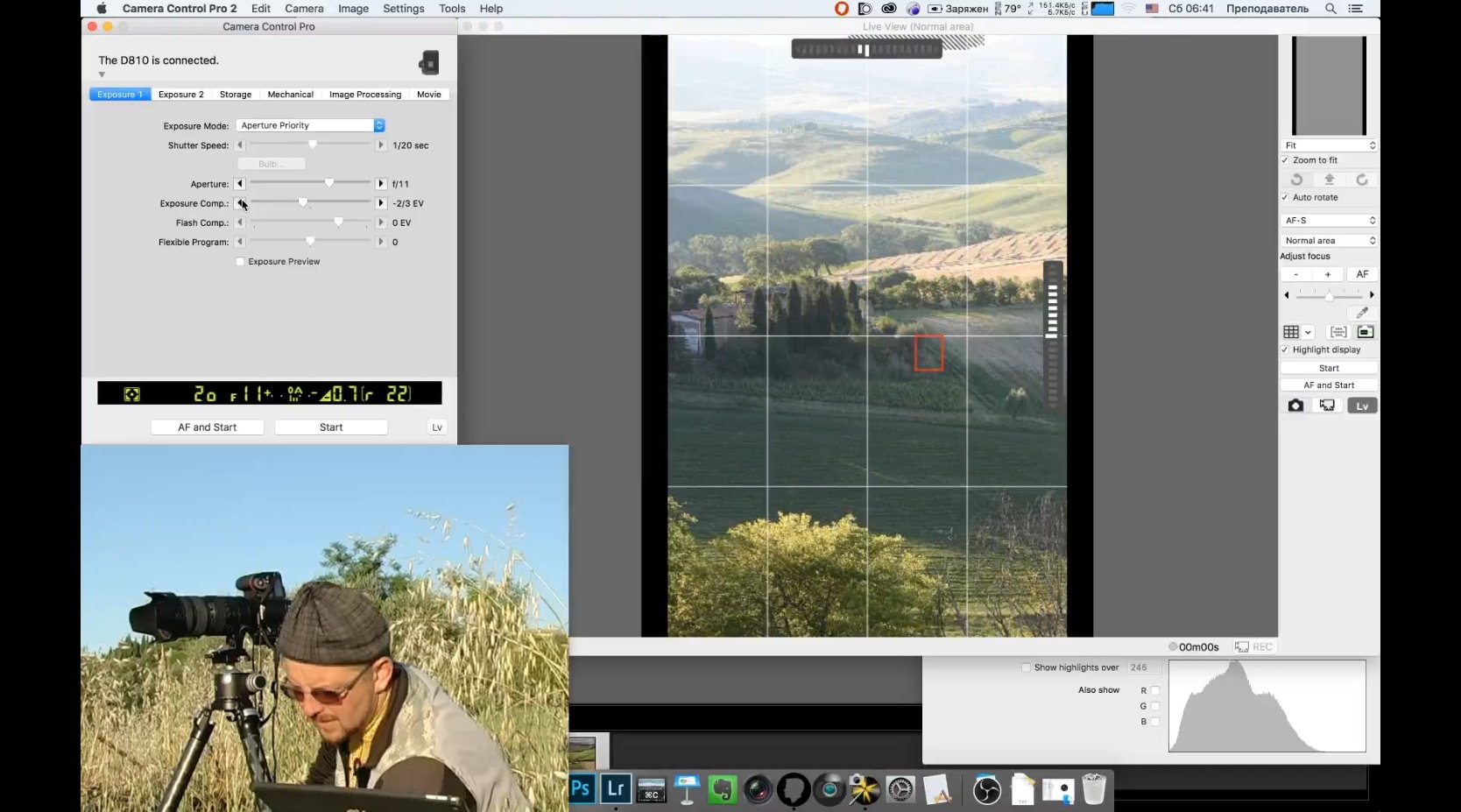Uncheck Auto rotate
This screenshot has width=1461, height=812.
[x=1285, y=197]
